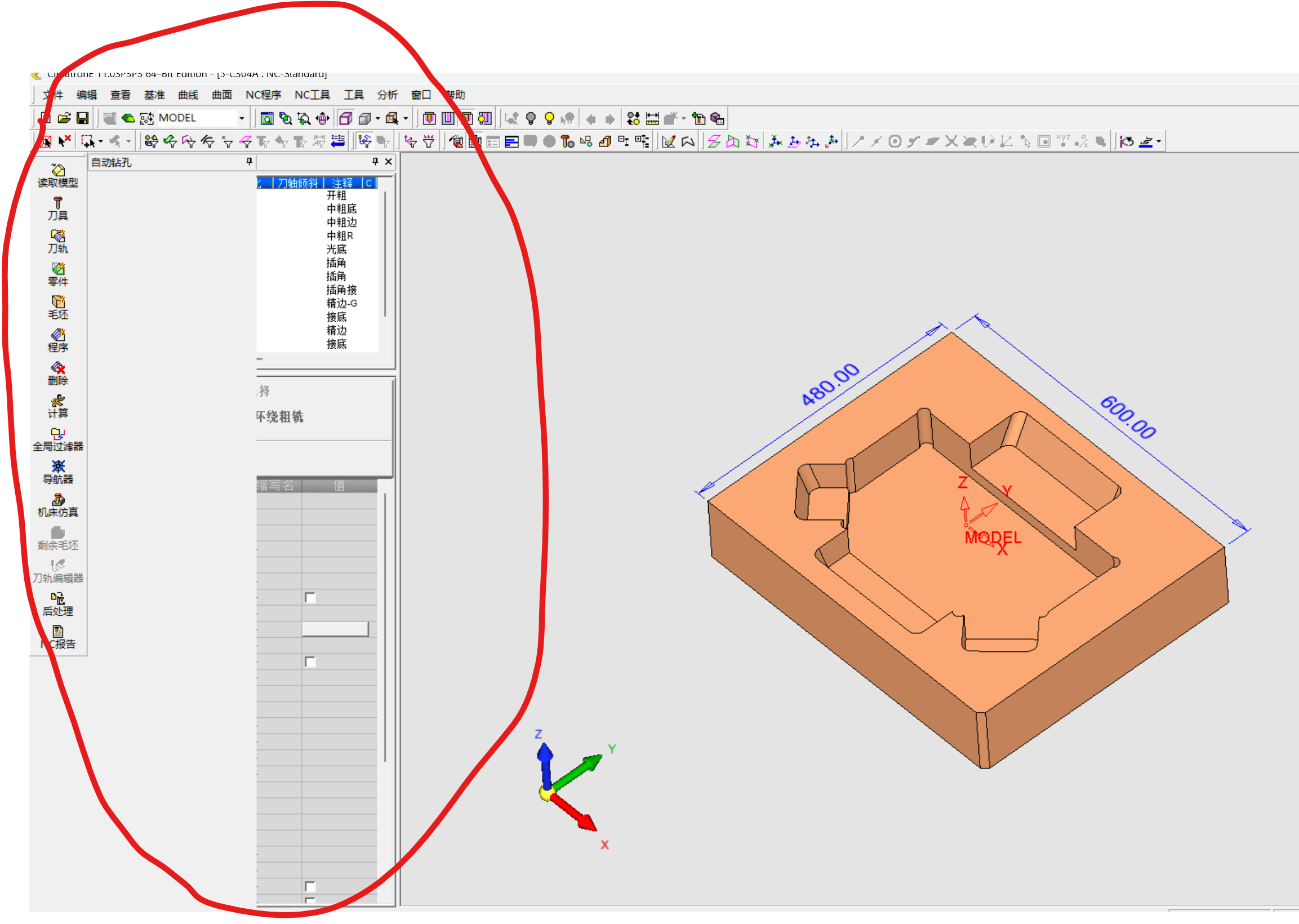Open the 文件 menu
The height and width of the screenshot is (924, 1299).
coord(53,95)
